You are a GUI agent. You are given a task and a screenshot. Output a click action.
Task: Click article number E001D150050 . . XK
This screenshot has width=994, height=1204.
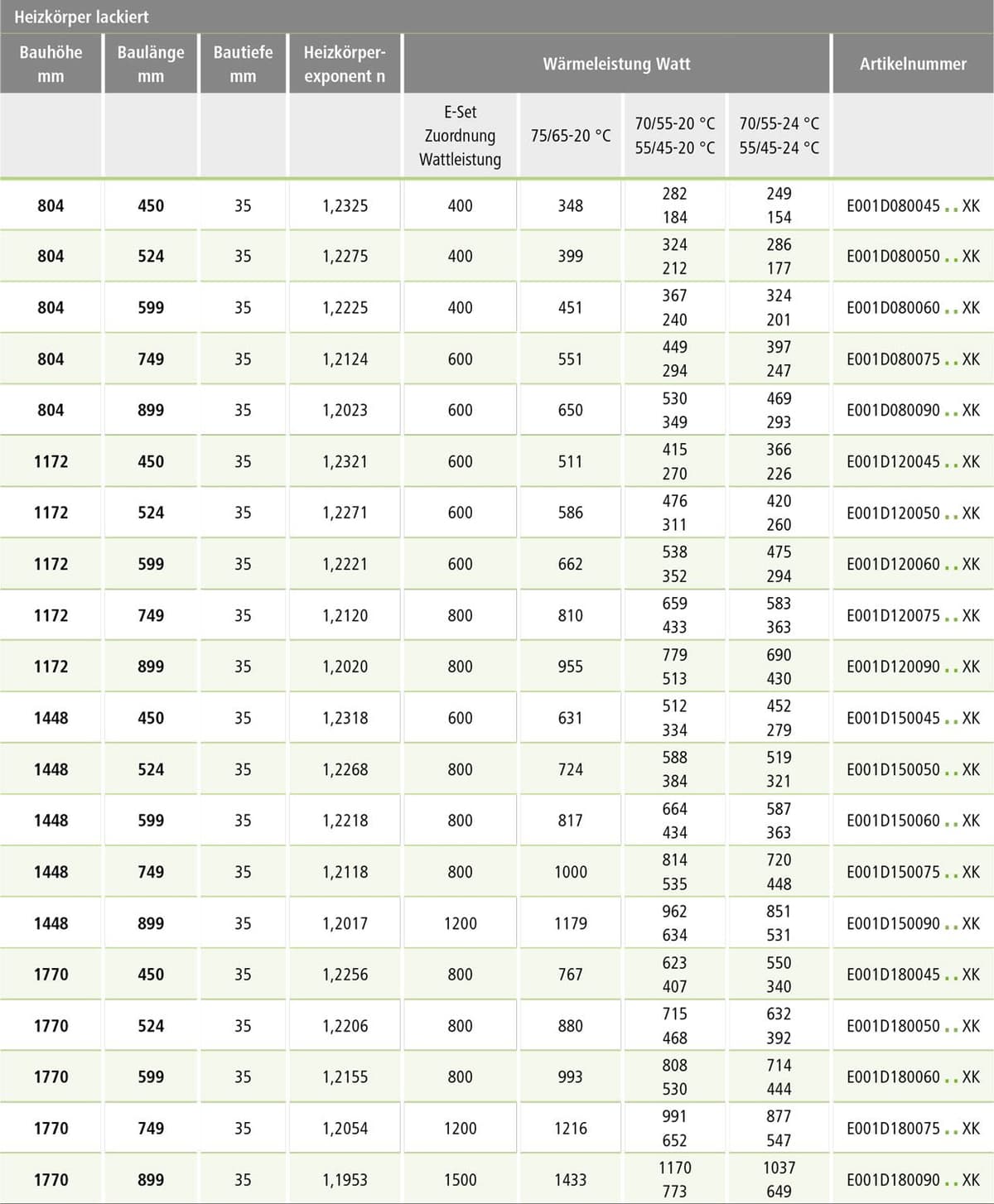tap(913, 769)
